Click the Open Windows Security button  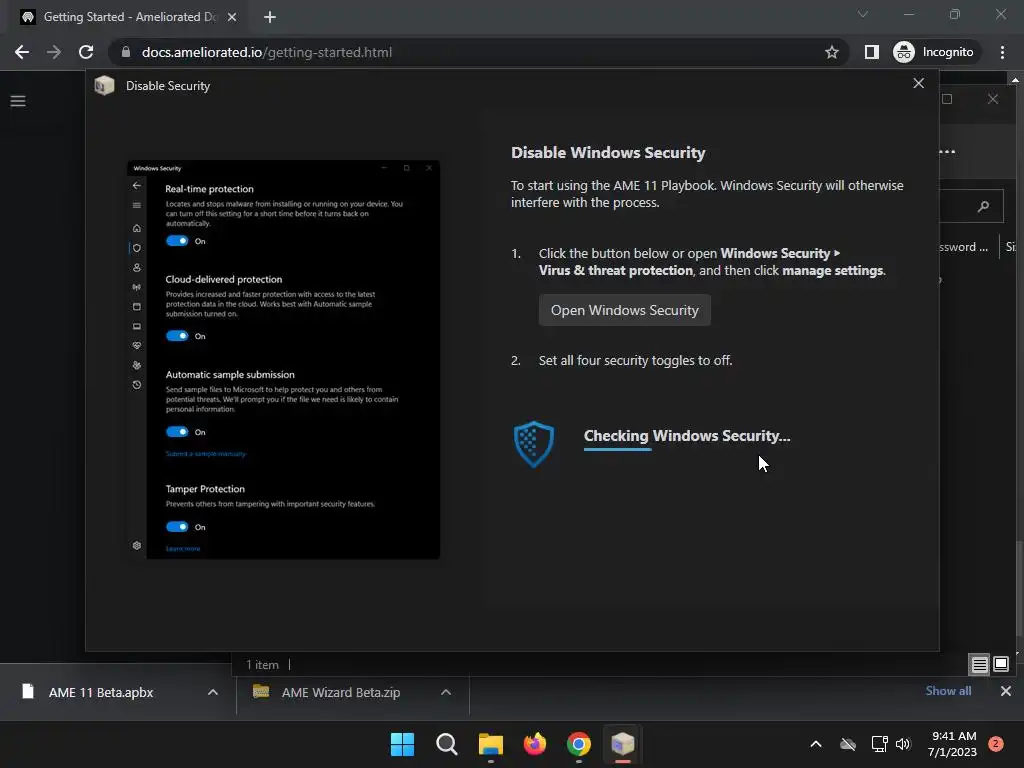[x=624, y=310]
